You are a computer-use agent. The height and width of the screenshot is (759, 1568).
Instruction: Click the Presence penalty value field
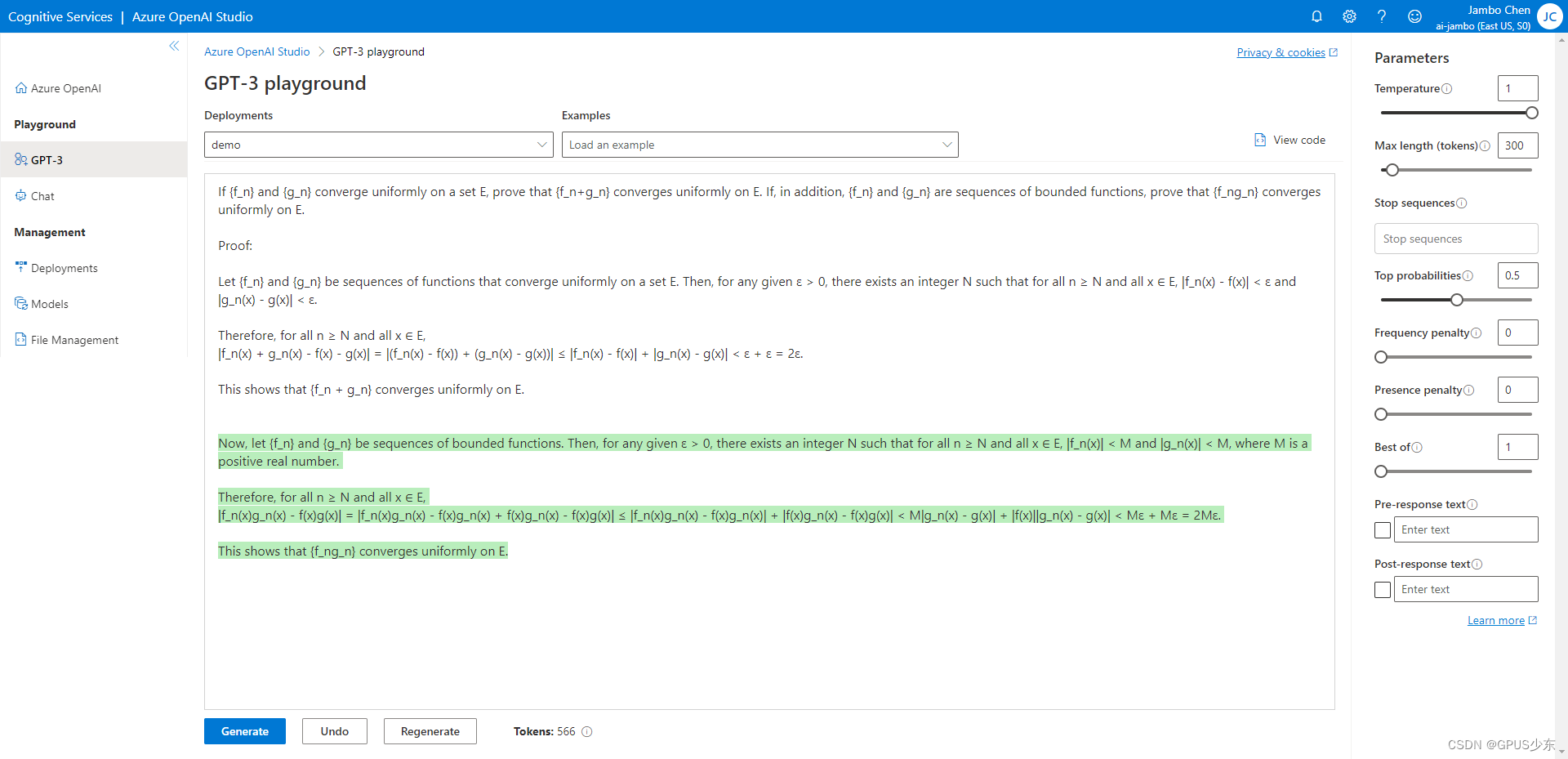point(1517,390)
